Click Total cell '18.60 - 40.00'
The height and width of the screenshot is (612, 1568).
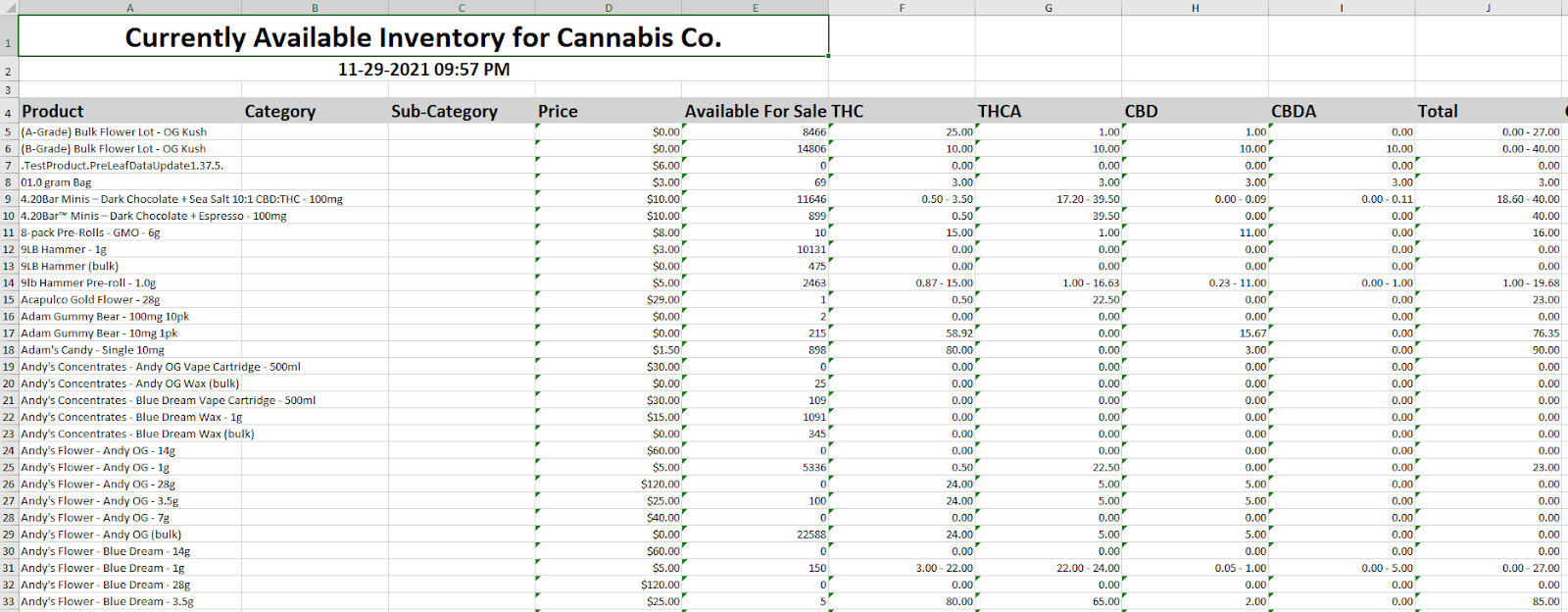coord(1488,199)
